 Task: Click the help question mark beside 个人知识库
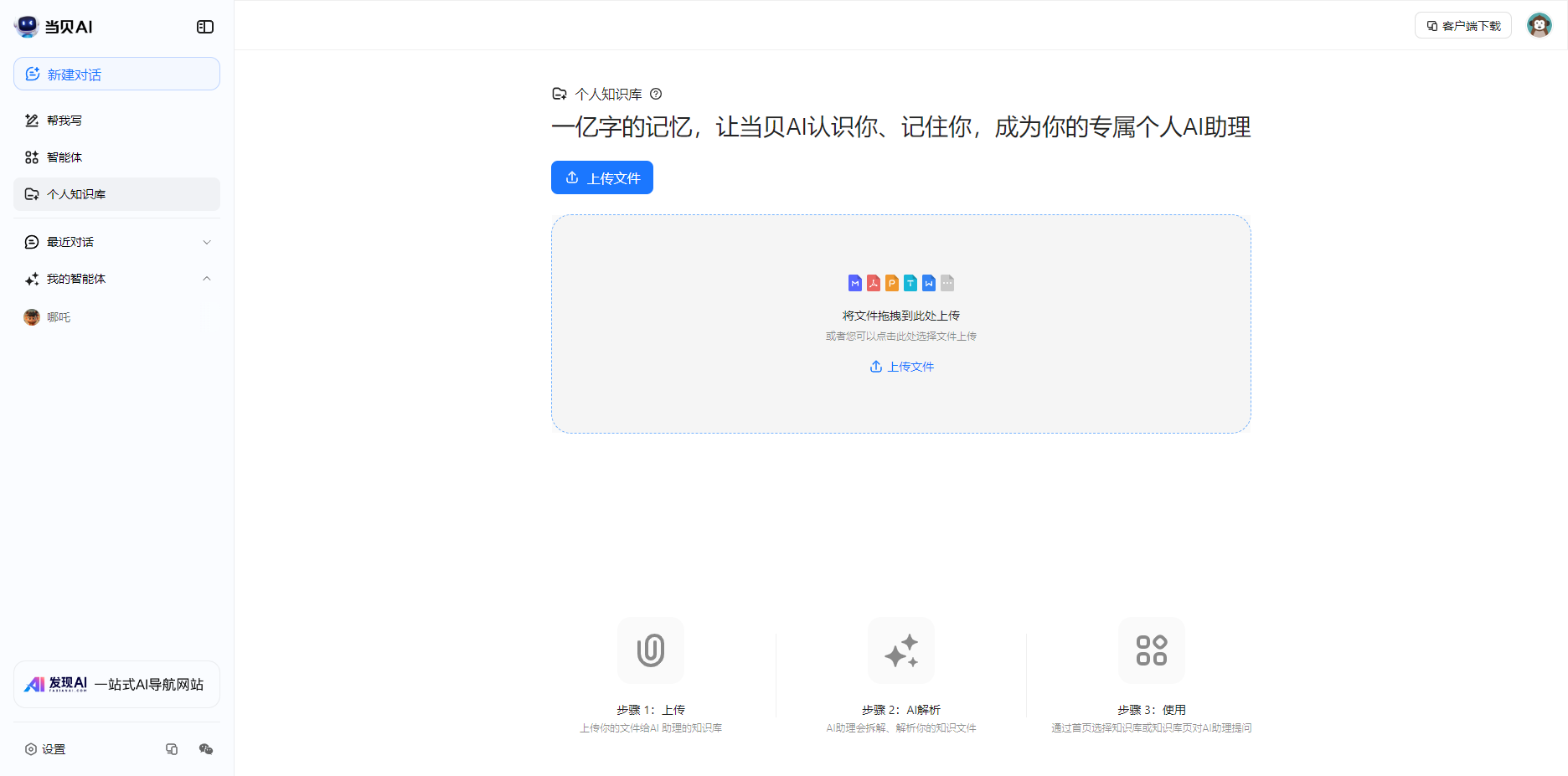[x=656, y=94]
